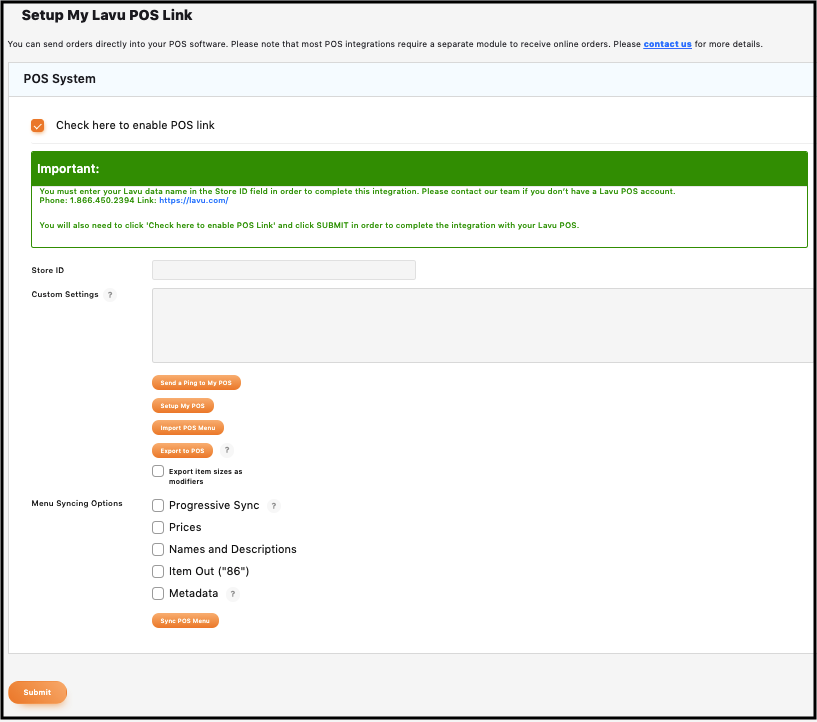Click inside the Store ID field
Screen dimensions: 817x722
(283, 270)
